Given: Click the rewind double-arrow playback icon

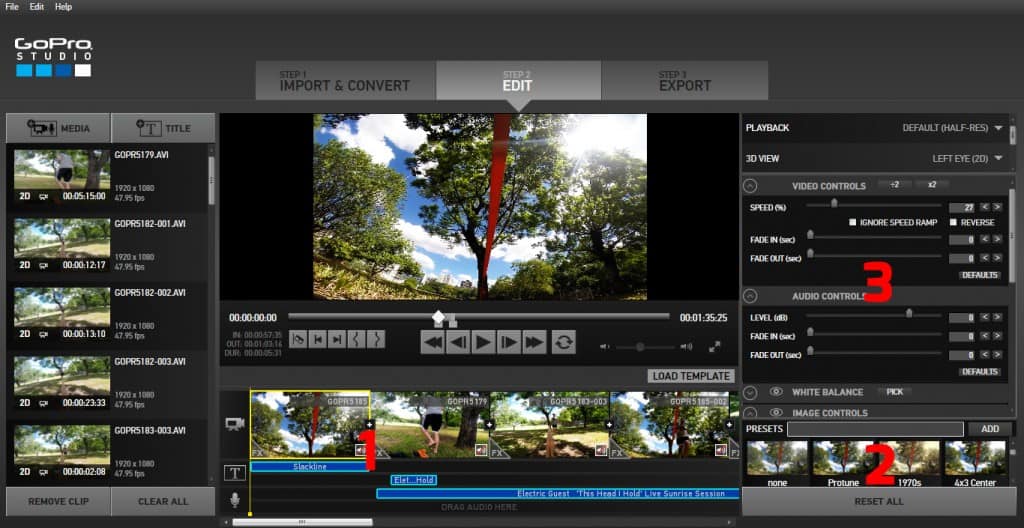Looking at the screenshot, I should (x=432, y=342).
